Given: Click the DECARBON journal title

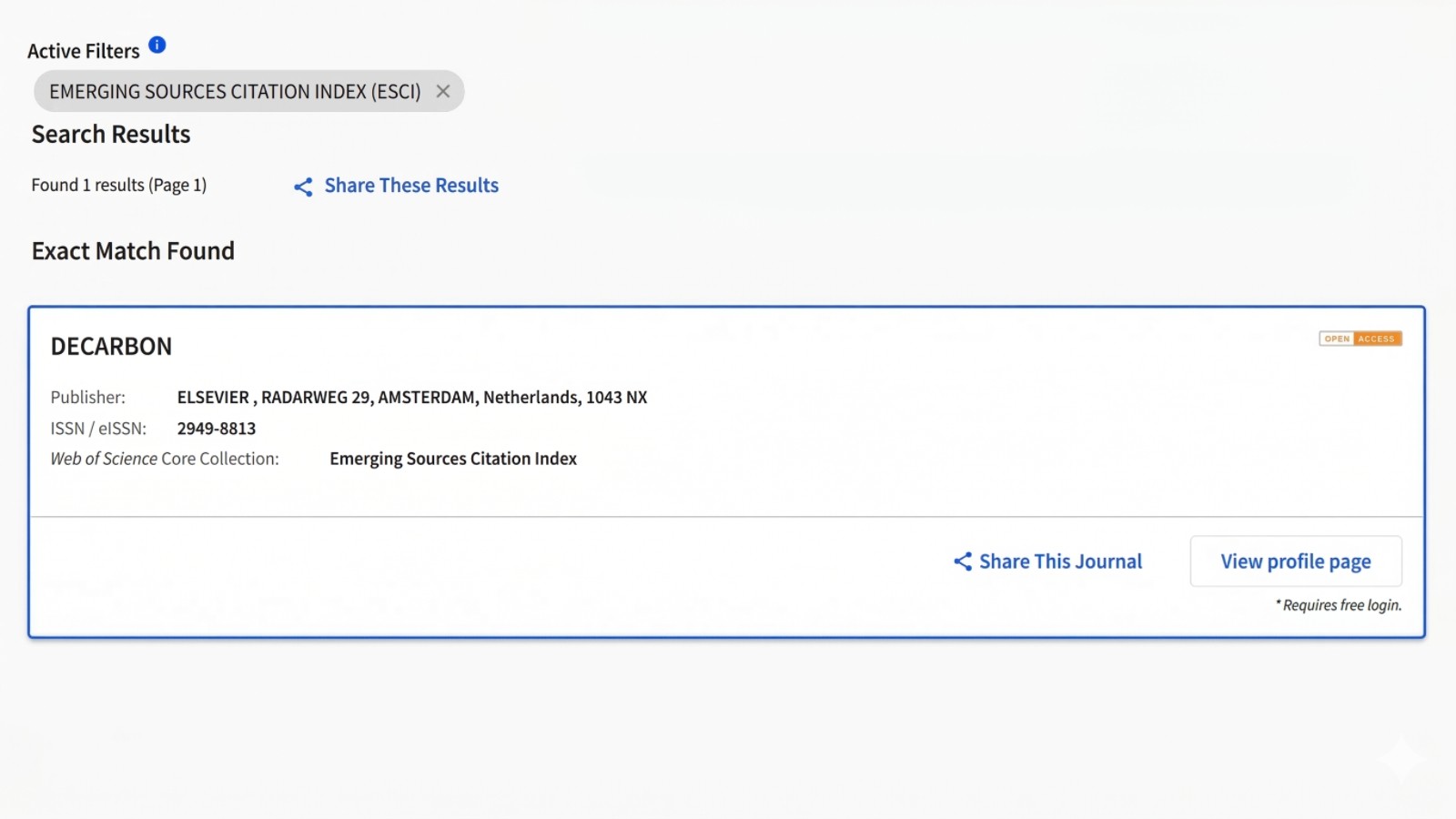Looking at the screenshot, I should 111,347.
